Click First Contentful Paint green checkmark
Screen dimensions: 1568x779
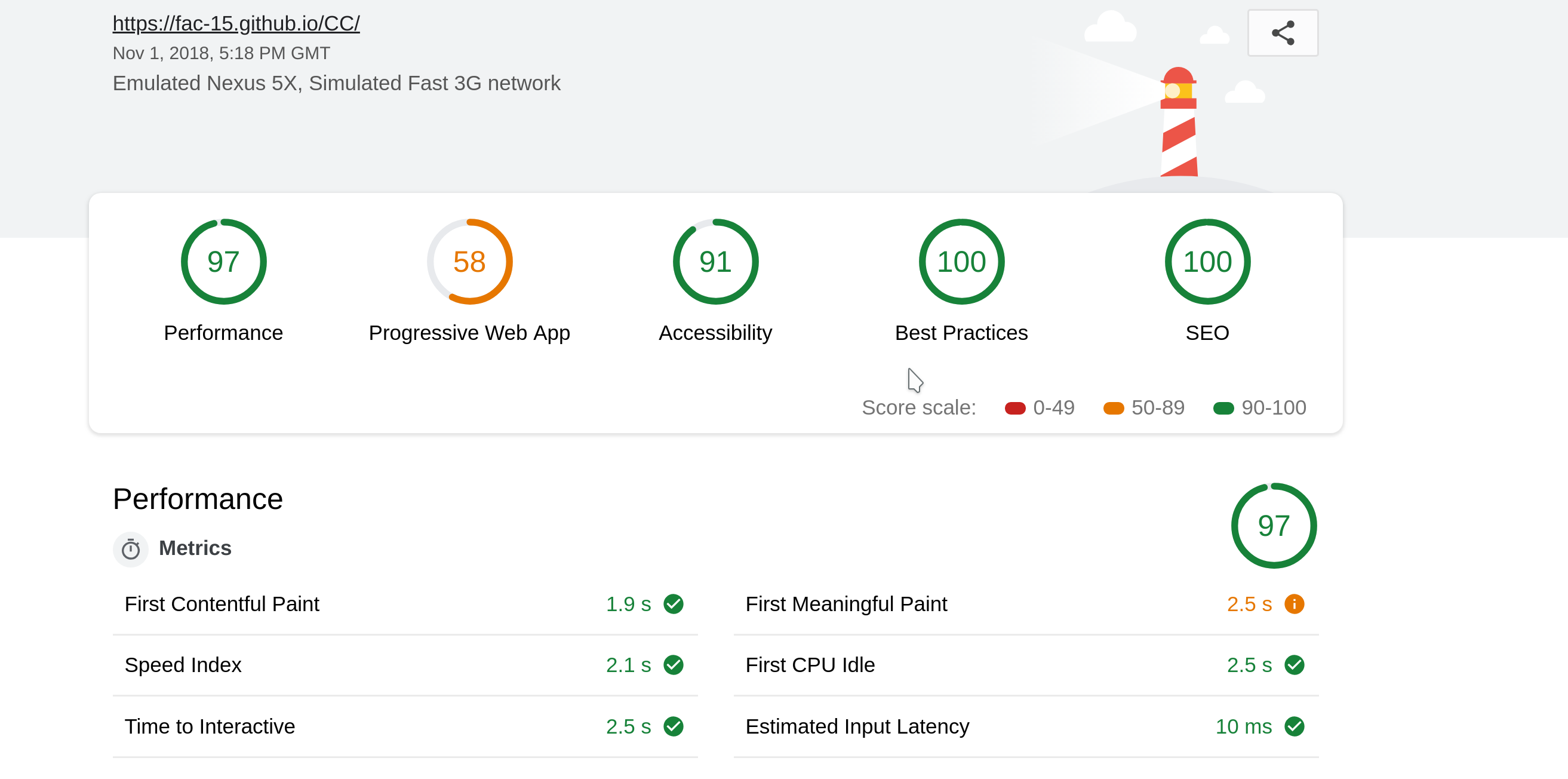tap(673, 604)
